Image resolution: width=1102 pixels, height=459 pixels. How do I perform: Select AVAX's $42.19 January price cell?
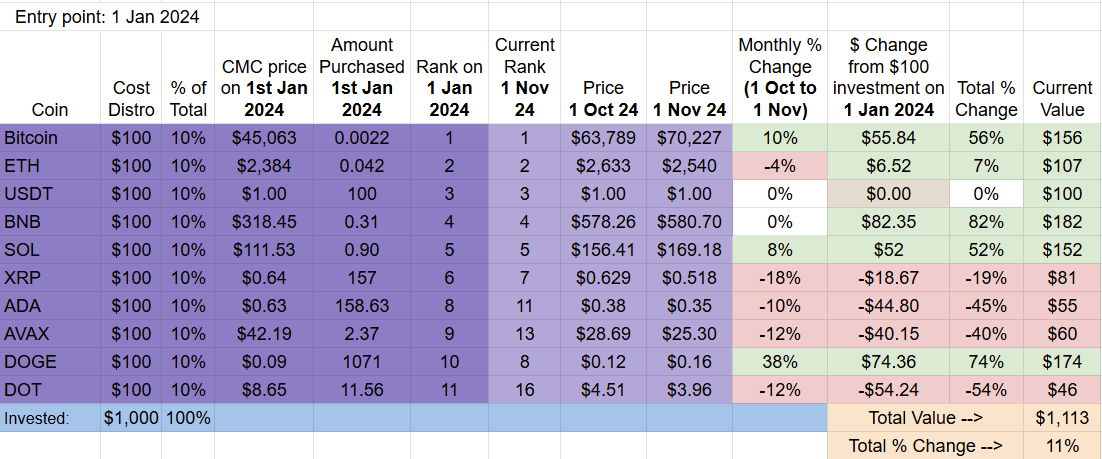tap(264, 334)
